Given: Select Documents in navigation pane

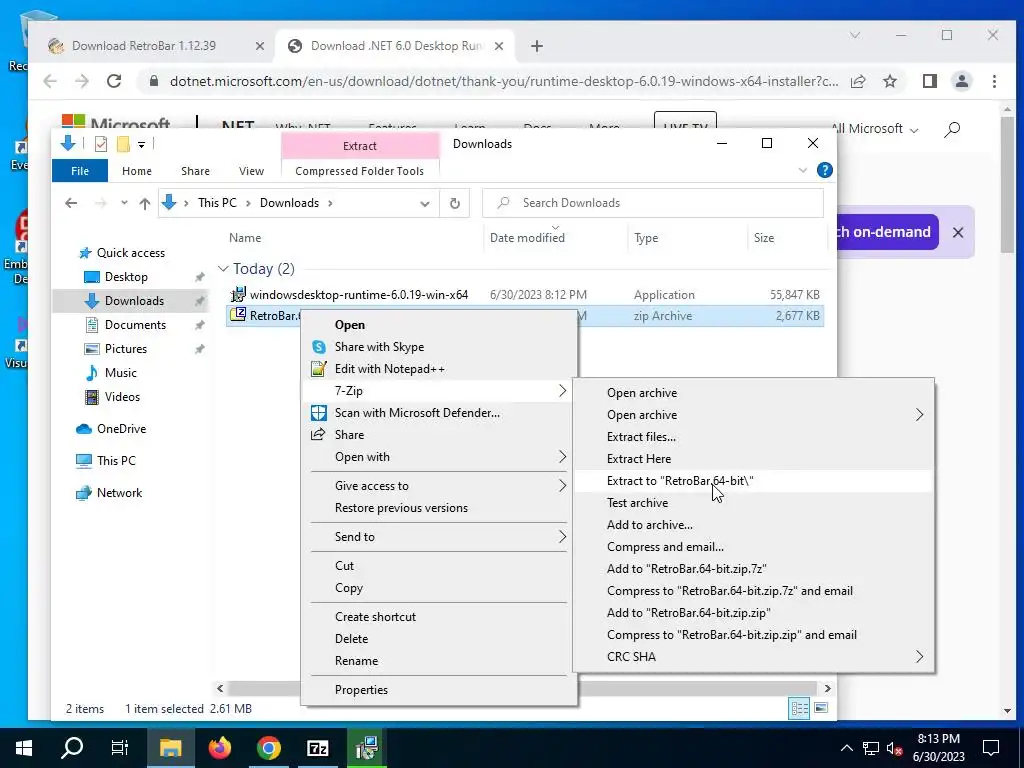Looking at the screenshot, I should pos(135,325).
